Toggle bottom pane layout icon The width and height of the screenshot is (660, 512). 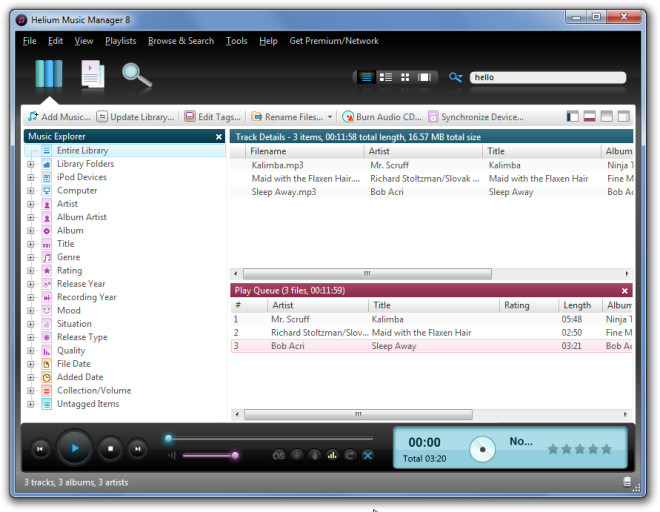coord(589,117)
